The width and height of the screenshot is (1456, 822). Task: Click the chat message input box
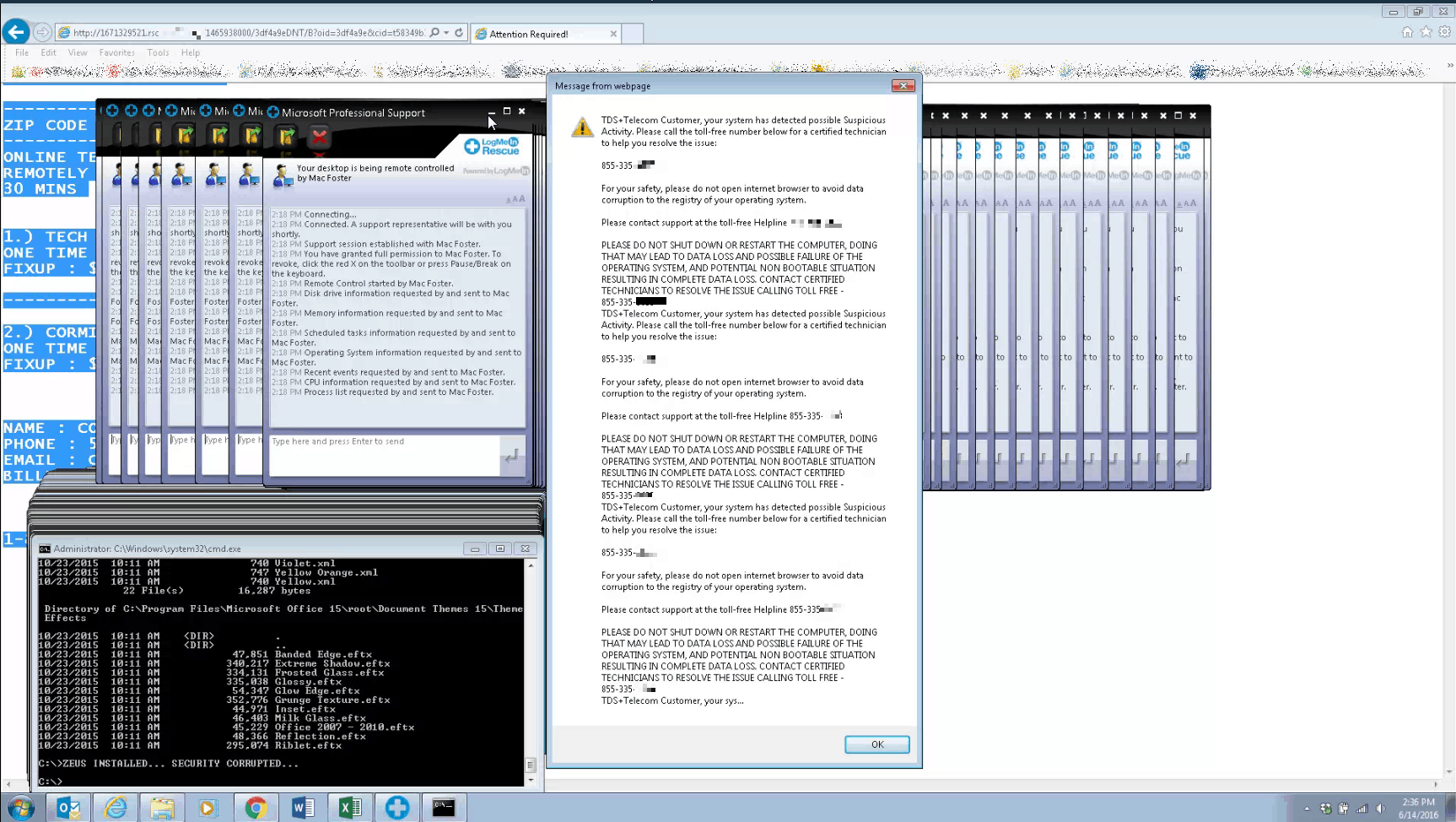tap(385, 456)
